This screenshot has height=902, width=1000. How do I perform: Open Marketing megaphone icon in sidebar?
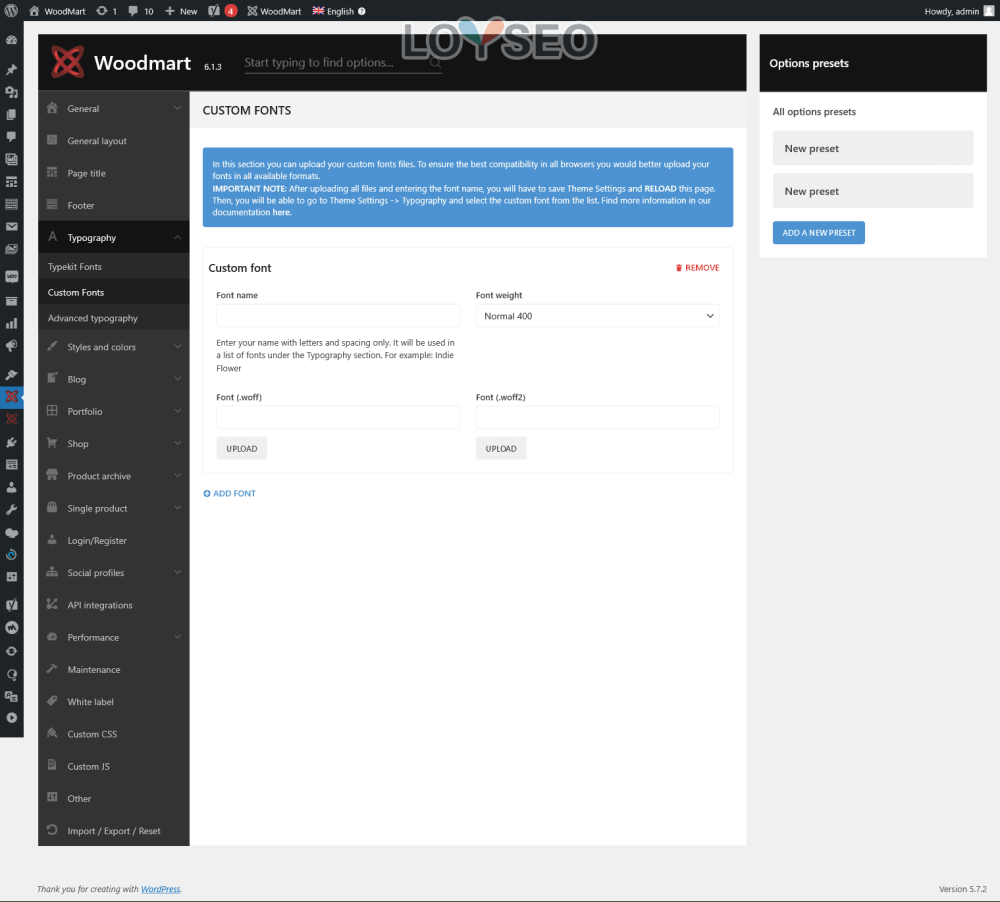11,346
